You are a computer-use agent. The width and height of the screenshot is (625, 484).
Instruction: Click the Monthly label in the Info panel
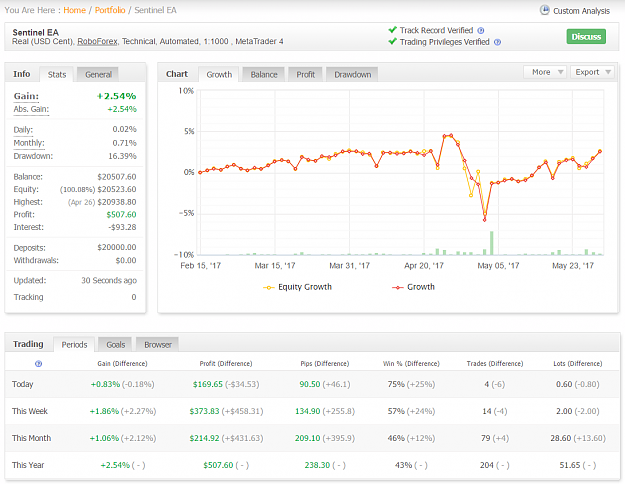click(x=29, y=143)
